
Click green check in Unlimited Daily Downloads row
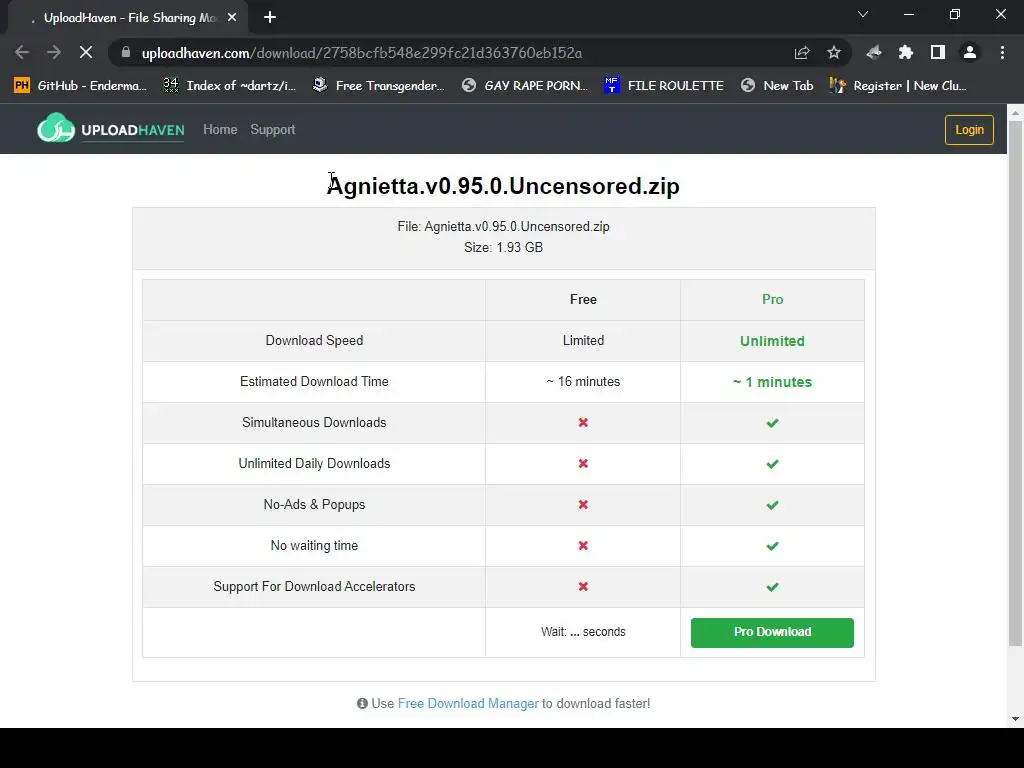772,464
